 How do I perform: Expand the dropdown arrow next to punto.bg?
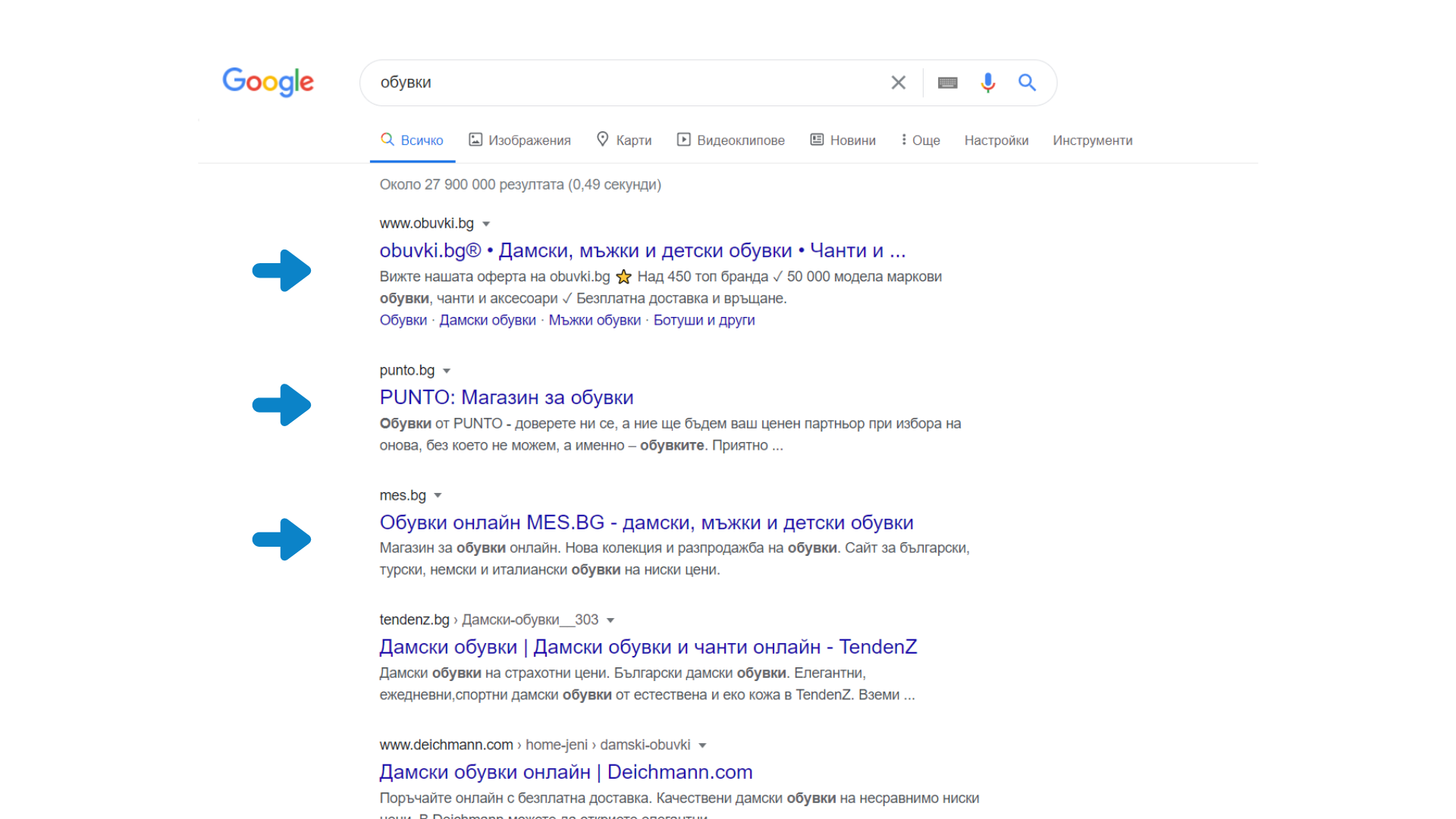click(x=447, y=371)
